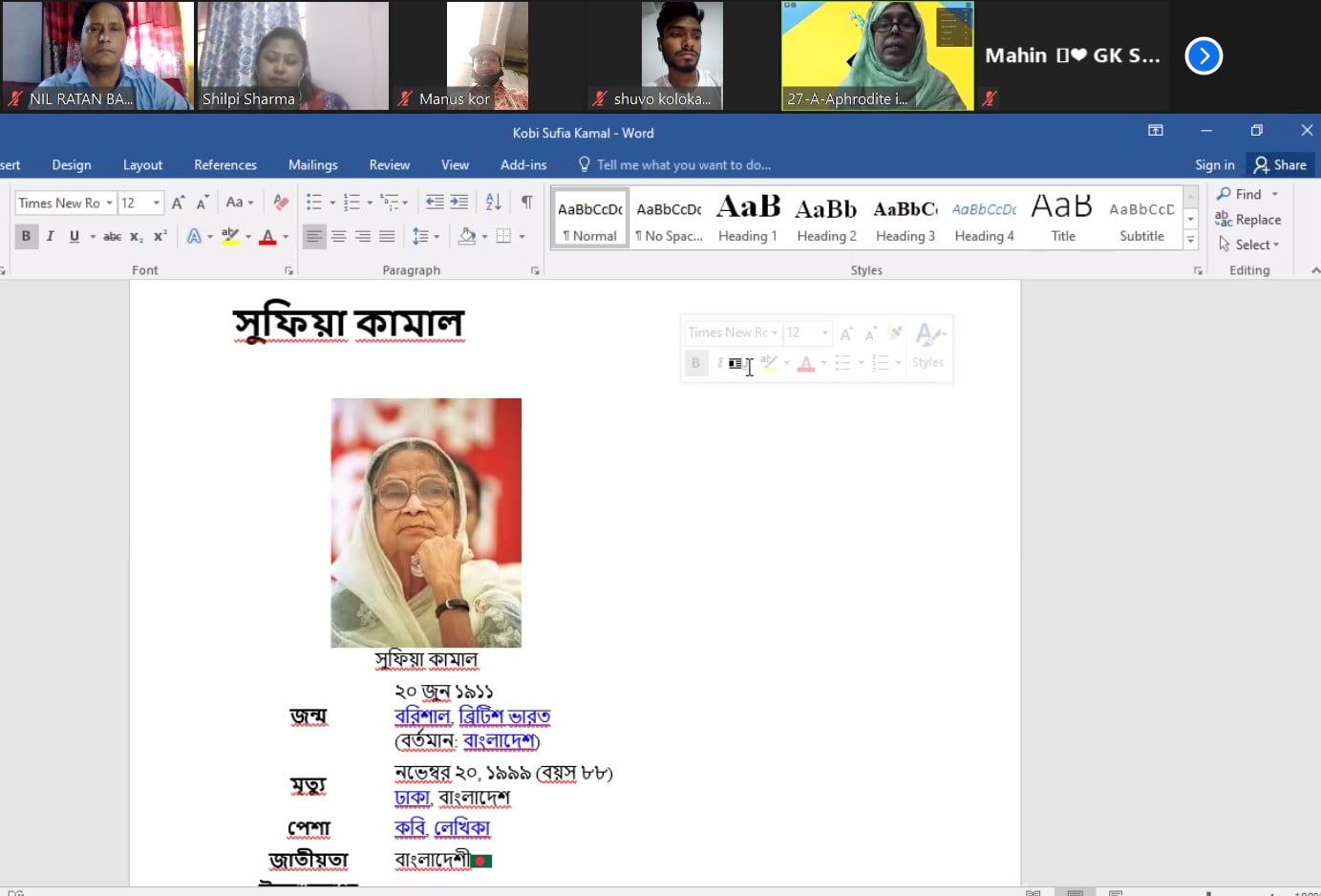Click the Increase Font Size icon in ribbon
Viewport: 1321px width, 896px height.
coord(178,203)
